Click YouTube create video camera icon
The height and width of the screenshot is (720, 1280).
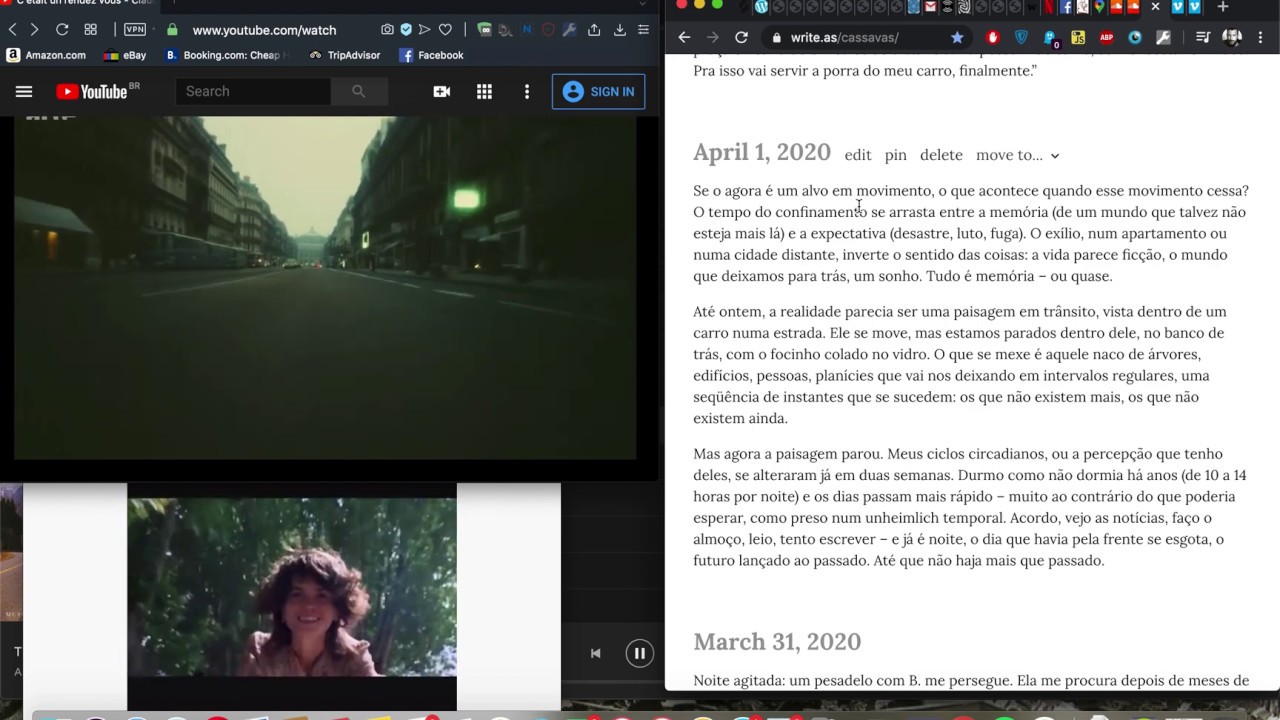click(441, 91)
